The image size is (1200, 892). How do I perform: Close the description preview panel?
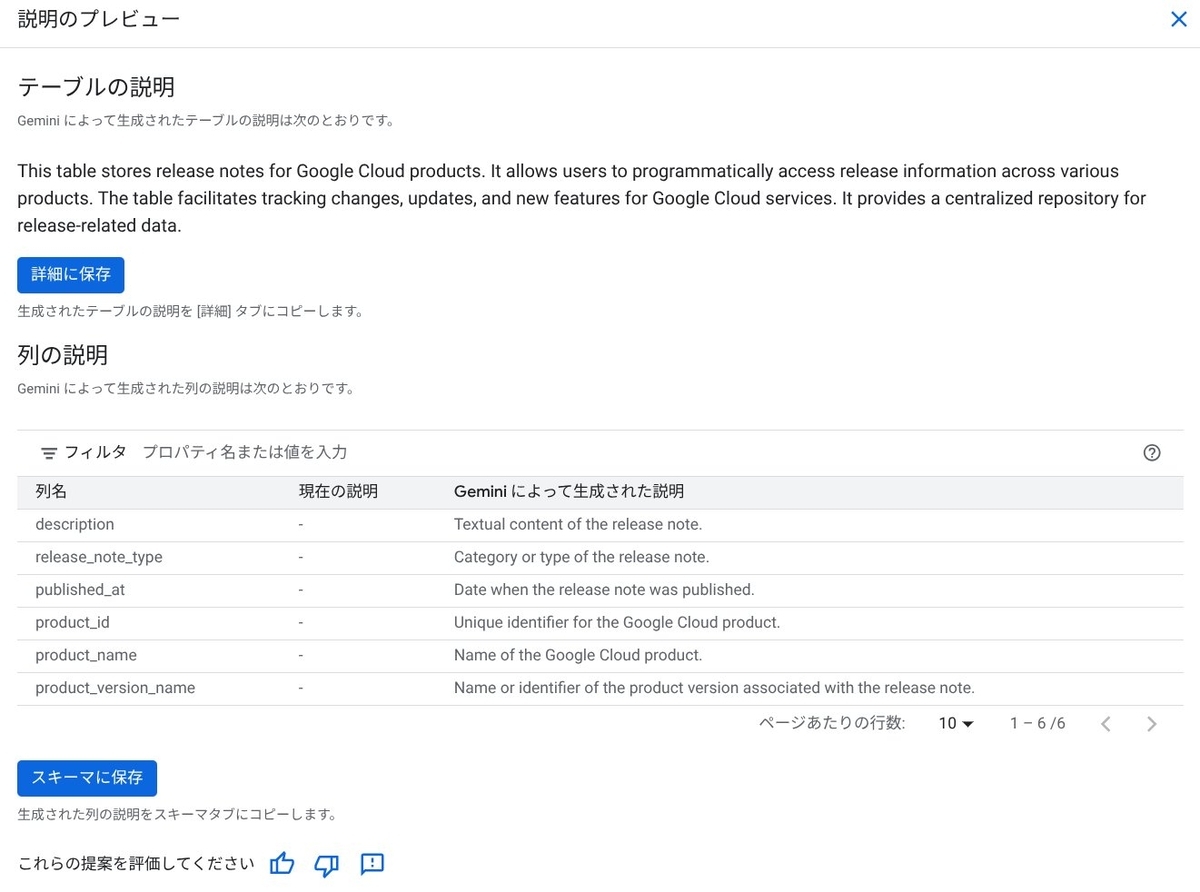click(x=1179, y=19)
